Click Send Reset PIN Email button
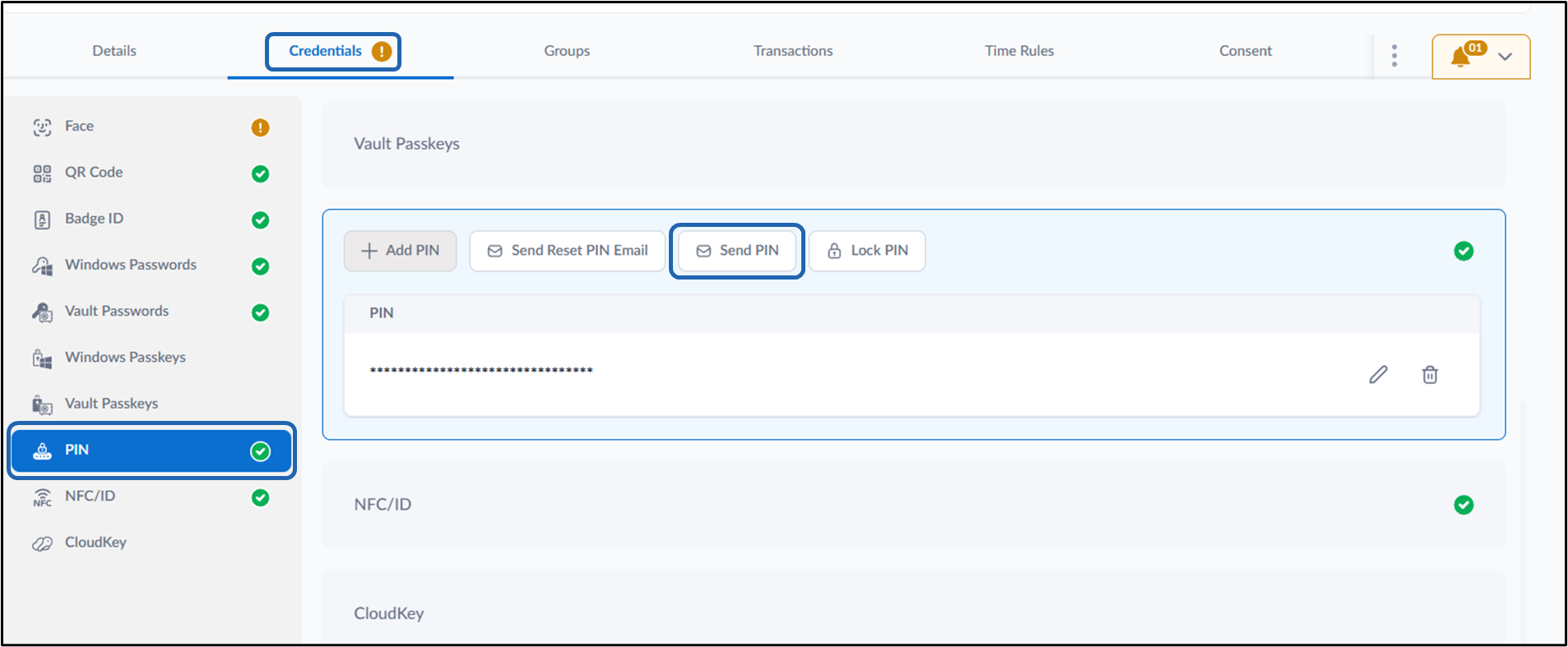 click(x=568, y=251)
